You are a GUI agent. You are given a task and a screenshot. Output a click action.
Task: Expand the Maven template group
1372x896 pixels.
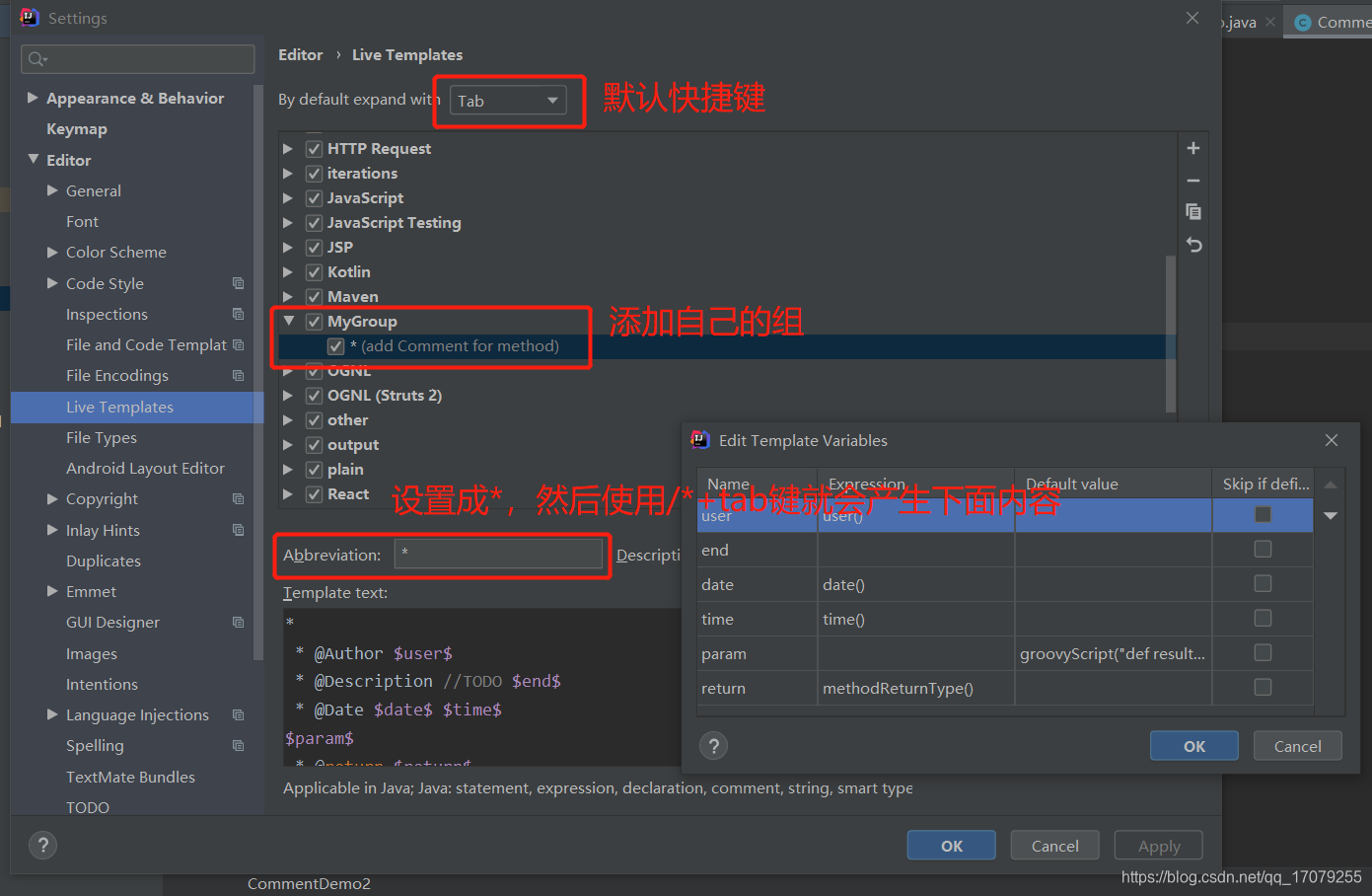[x=288, y=296]
